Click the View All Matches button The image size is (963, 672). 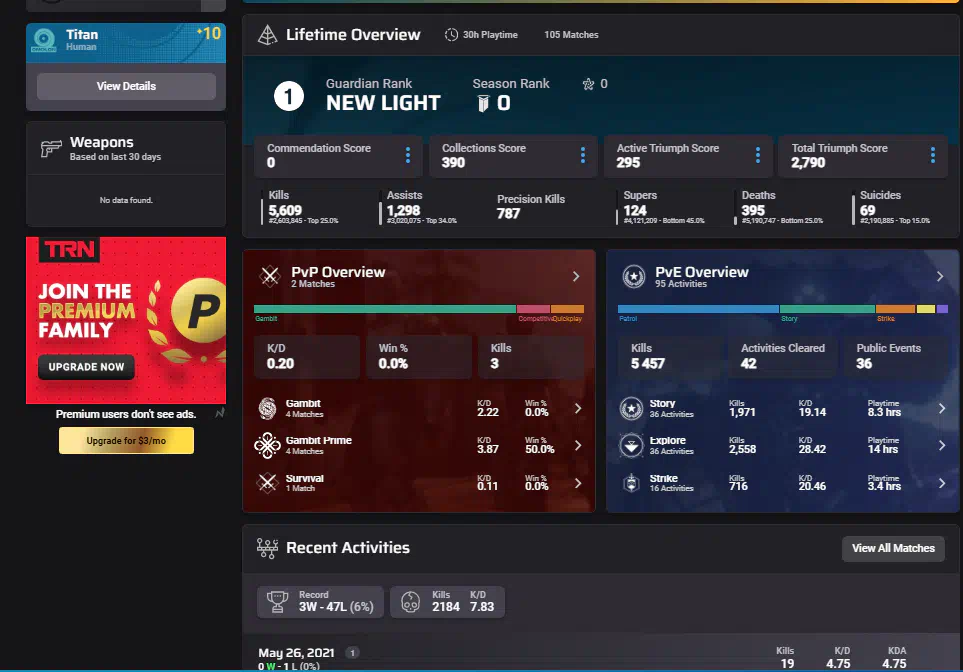pyautogui.click(x=893, y=548)
